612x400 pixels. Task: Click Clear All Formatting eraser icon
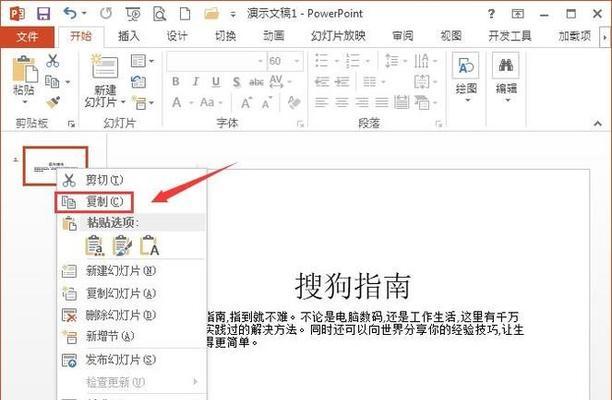click(294, 103)
